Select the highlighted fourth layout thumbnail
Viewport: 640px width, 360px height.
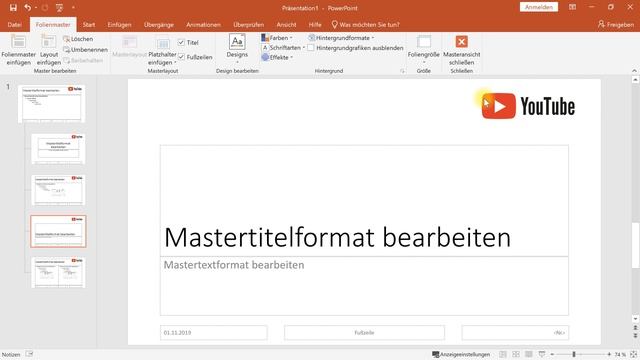tap(58, 231)
